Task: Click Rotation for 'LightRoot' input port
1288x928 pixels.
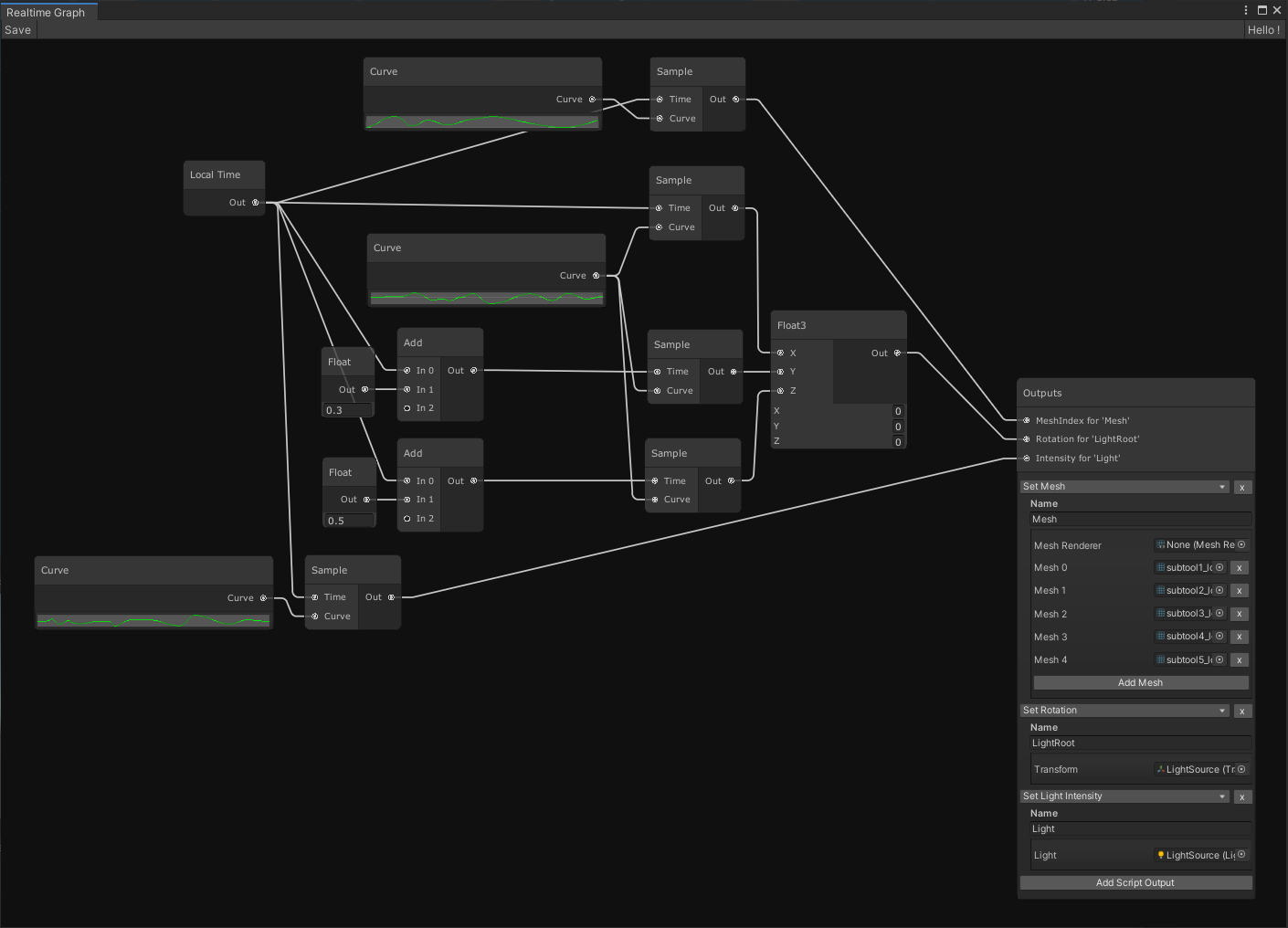Action: pyautogui.click(x=1026, y=439)
